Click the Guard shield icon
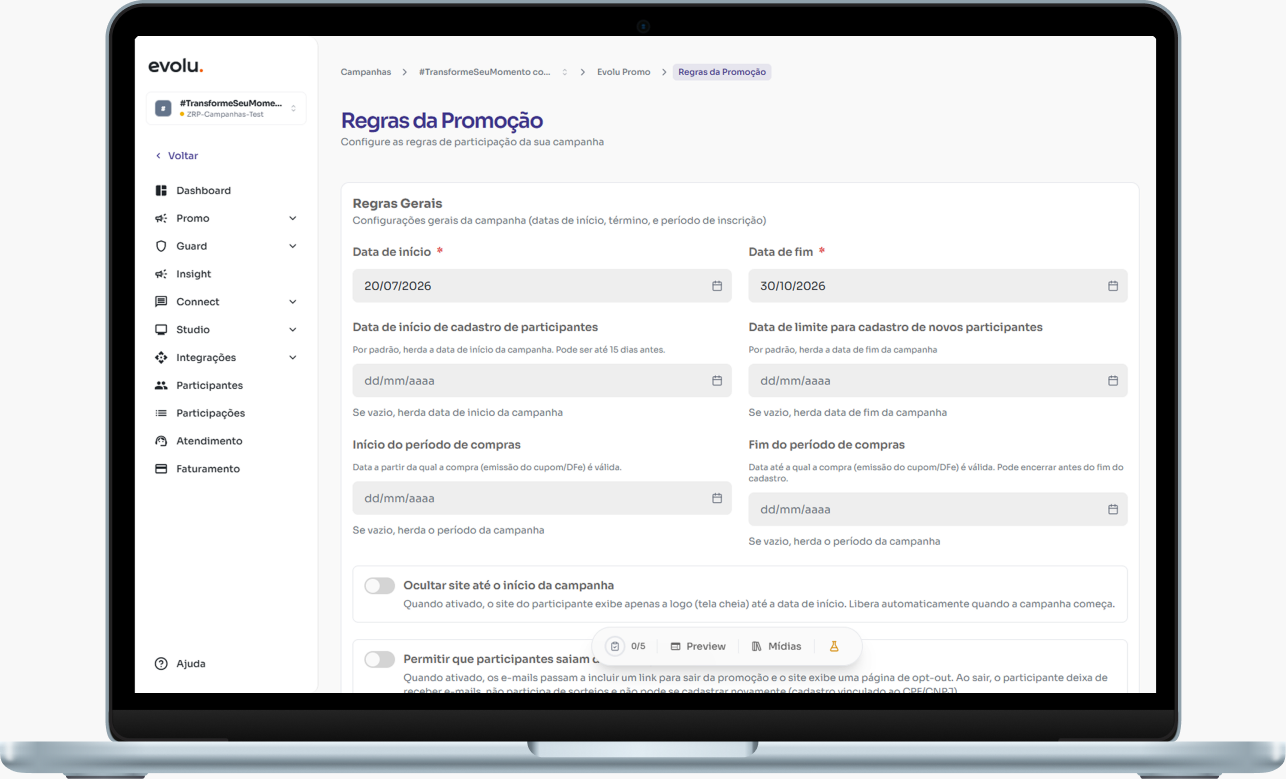This screenshot has height=779, width=1286. tap(161, 246)
